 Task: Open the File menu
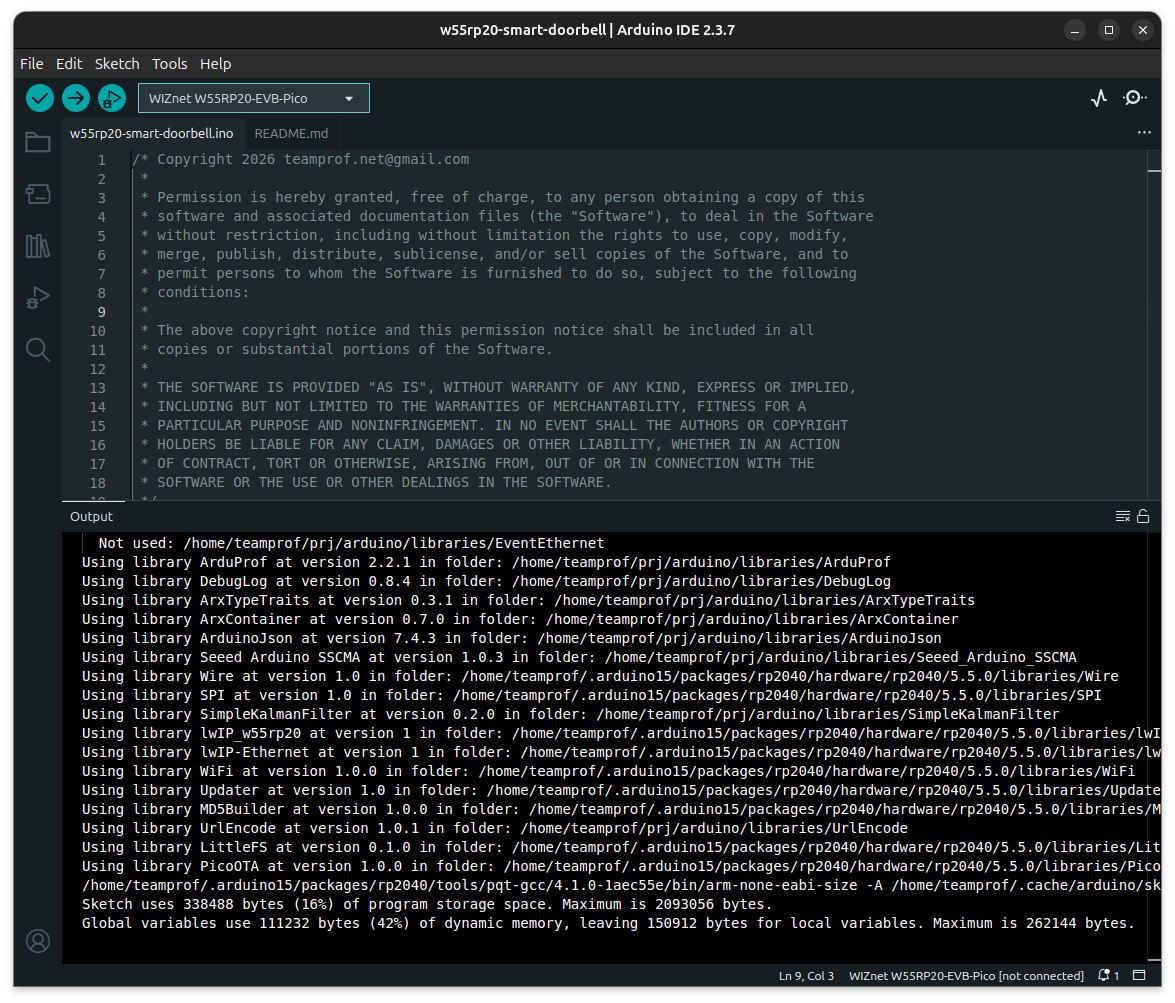pyautogui.click(x=31, y=64)
